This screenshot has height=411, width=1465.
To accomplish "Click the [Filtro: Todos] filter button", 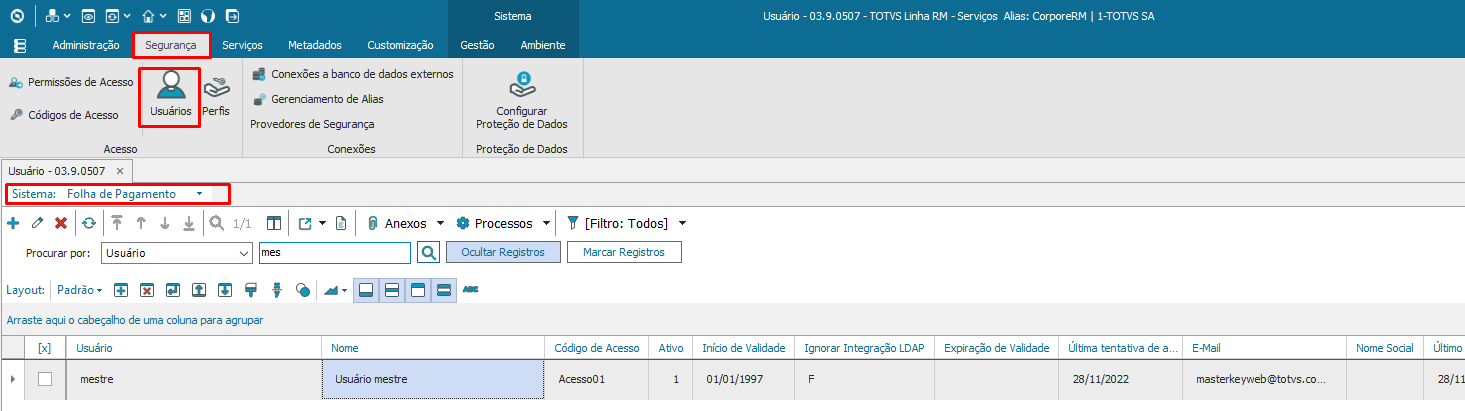I will (x=619, y=223).
